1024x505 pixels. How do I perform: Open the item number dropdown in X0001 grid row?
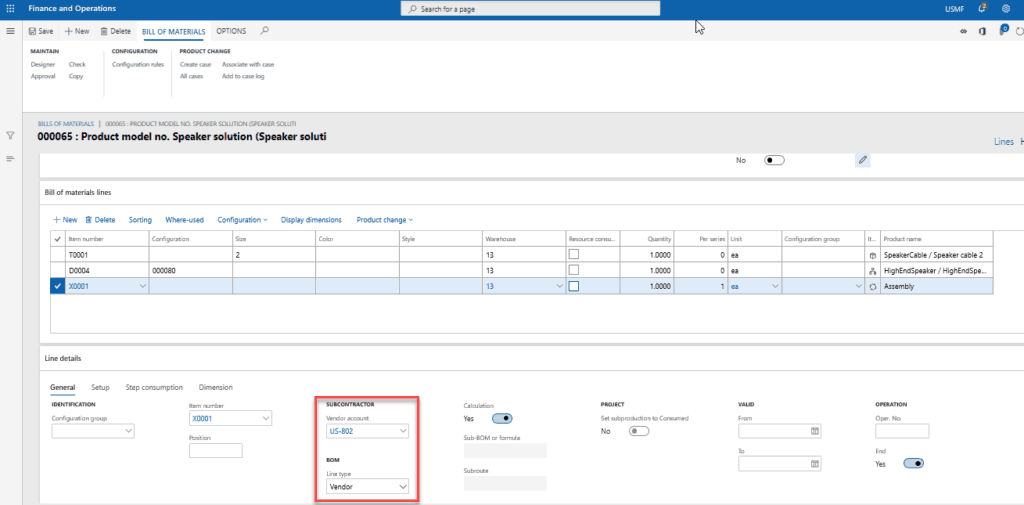142,286
